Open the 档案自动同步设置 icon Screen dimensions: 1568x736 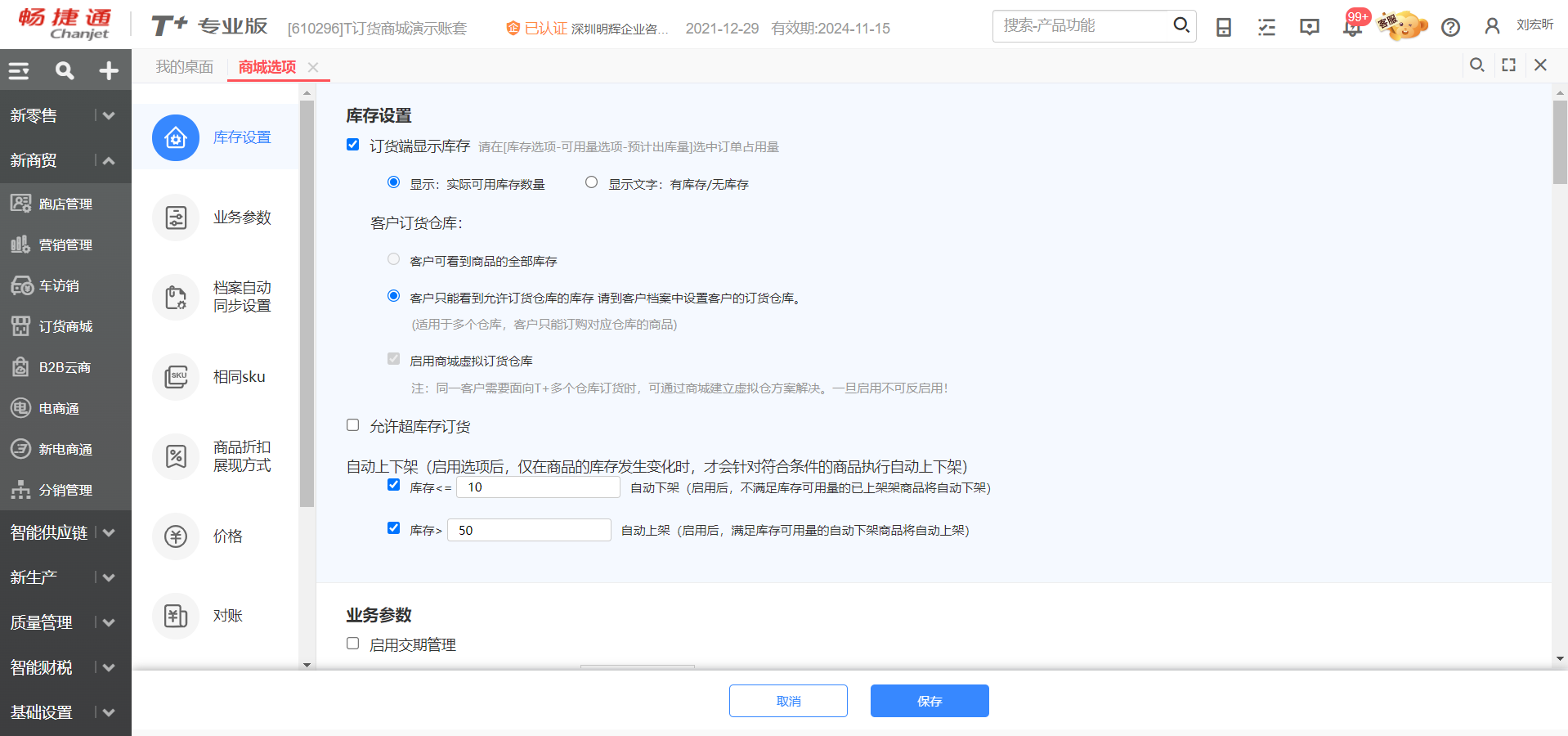(x=176, y=297)
